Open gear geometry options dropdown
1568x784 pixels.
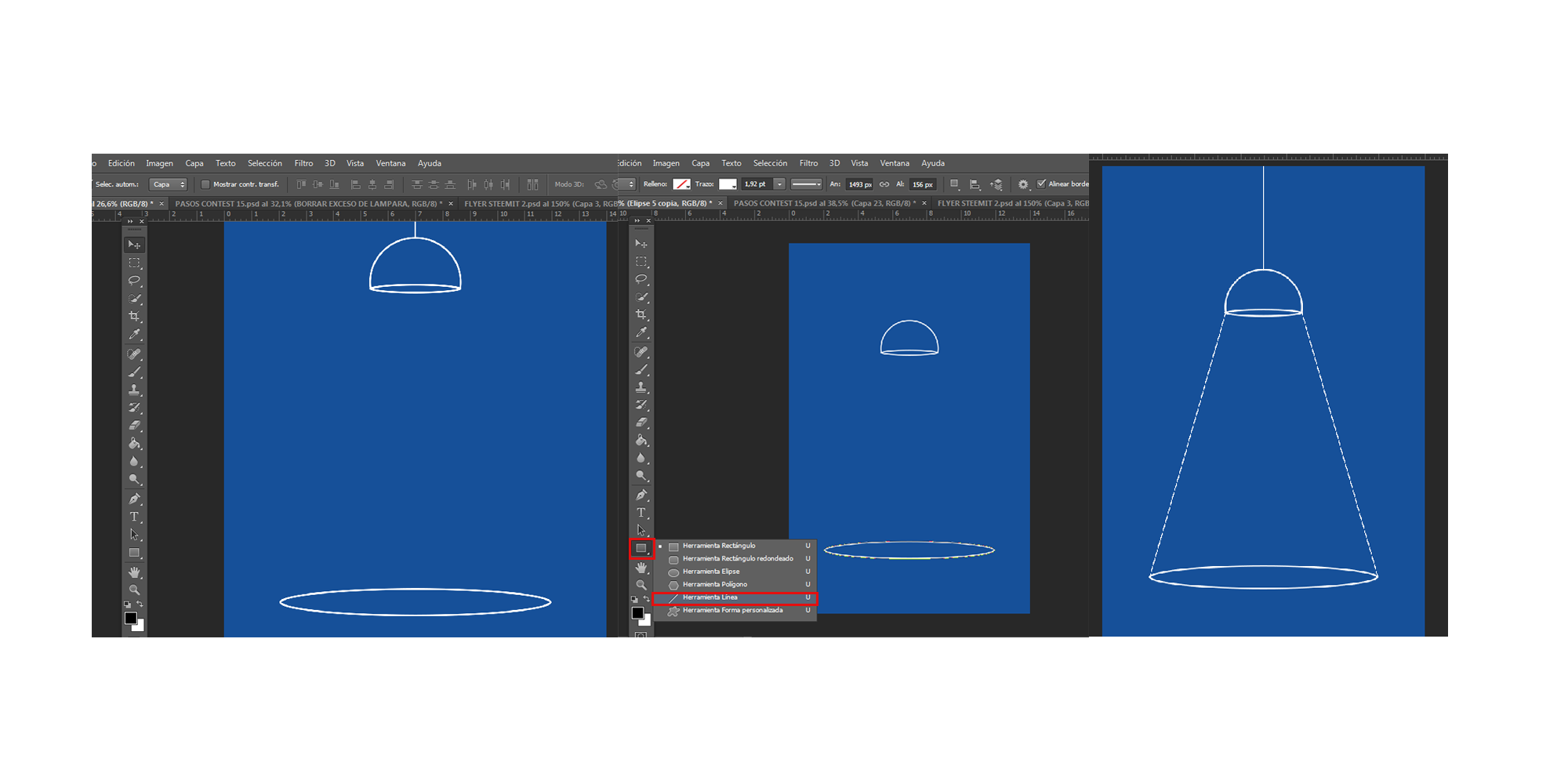[1023, 184]
